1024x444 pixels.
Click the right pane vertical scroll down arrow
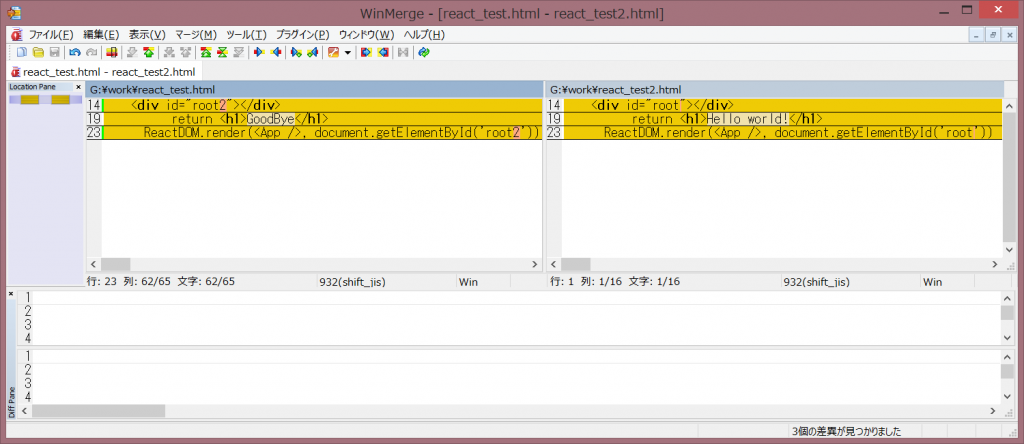tap(1009, 250)
